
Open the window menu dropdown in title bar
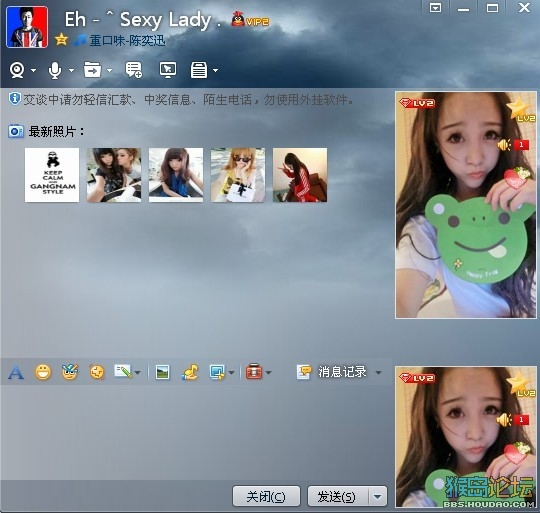[x=435, y=8]
